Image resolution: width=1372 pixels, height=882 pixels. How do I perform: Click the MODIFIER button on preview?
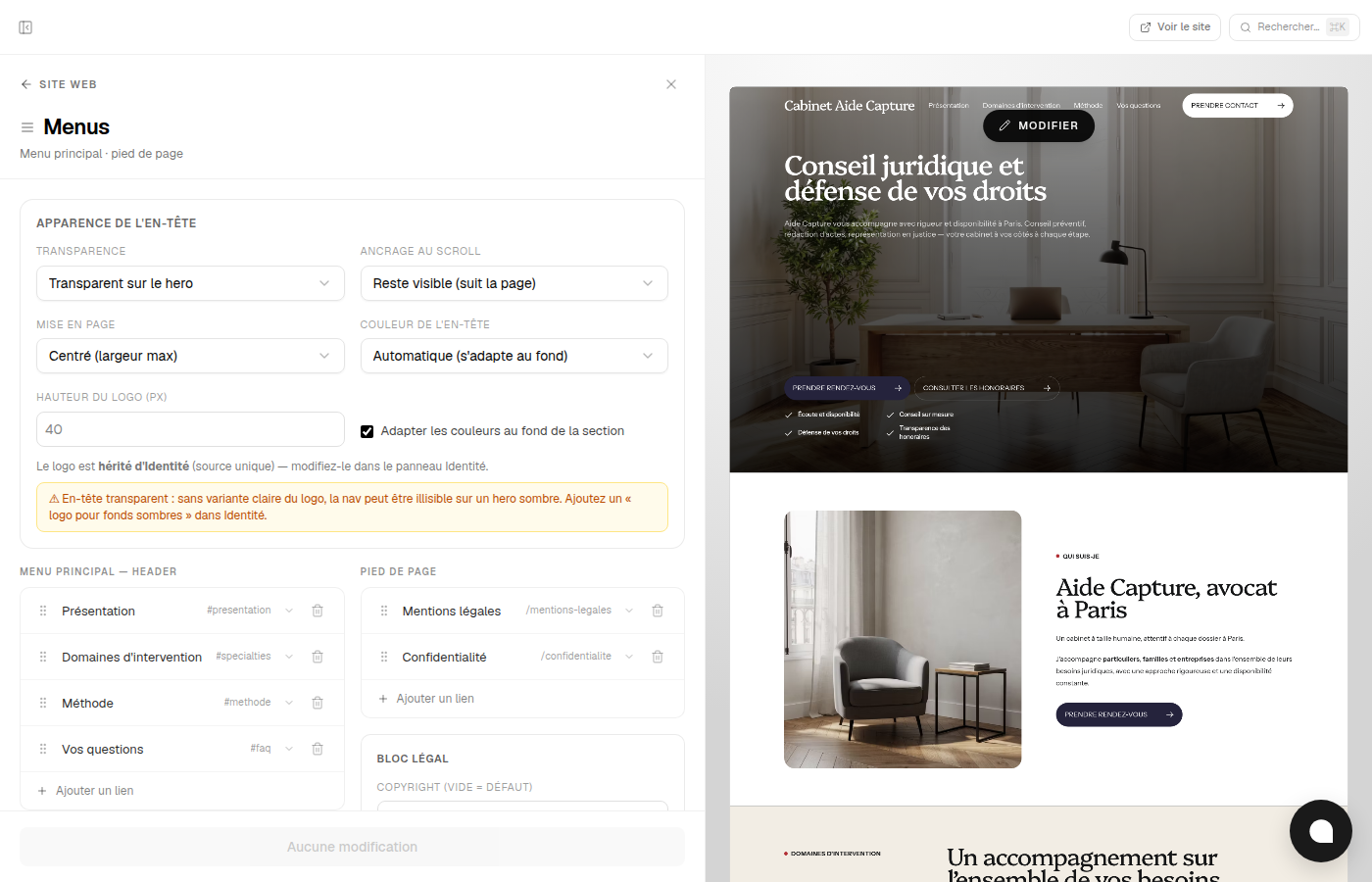1039,125
